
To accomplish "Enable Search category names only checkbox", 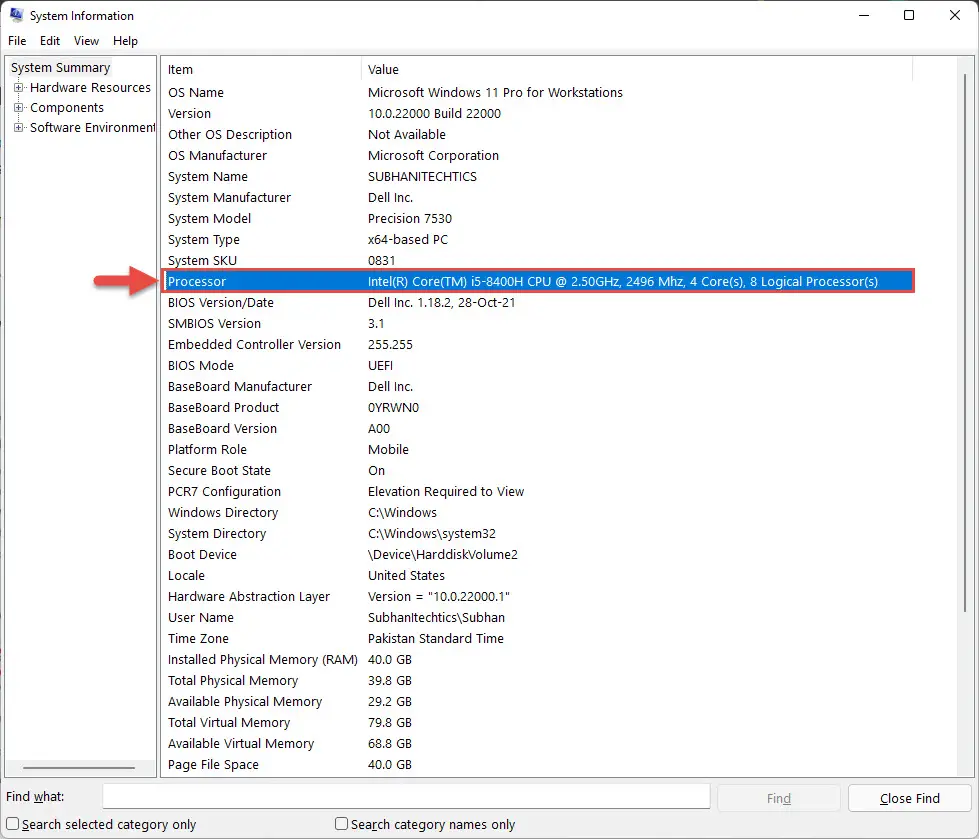I will [341, 824].
